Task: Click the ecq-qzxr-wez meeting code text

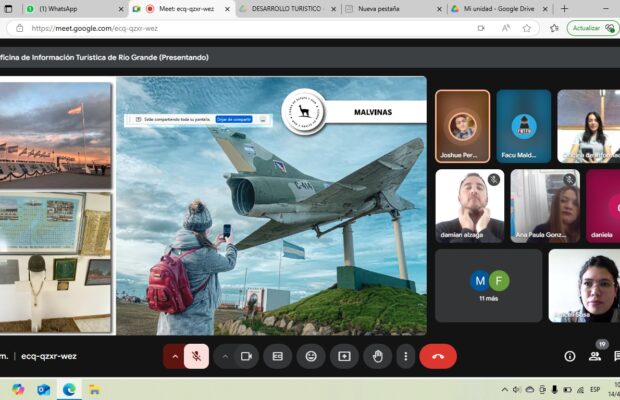Action: tap(49, 356)
